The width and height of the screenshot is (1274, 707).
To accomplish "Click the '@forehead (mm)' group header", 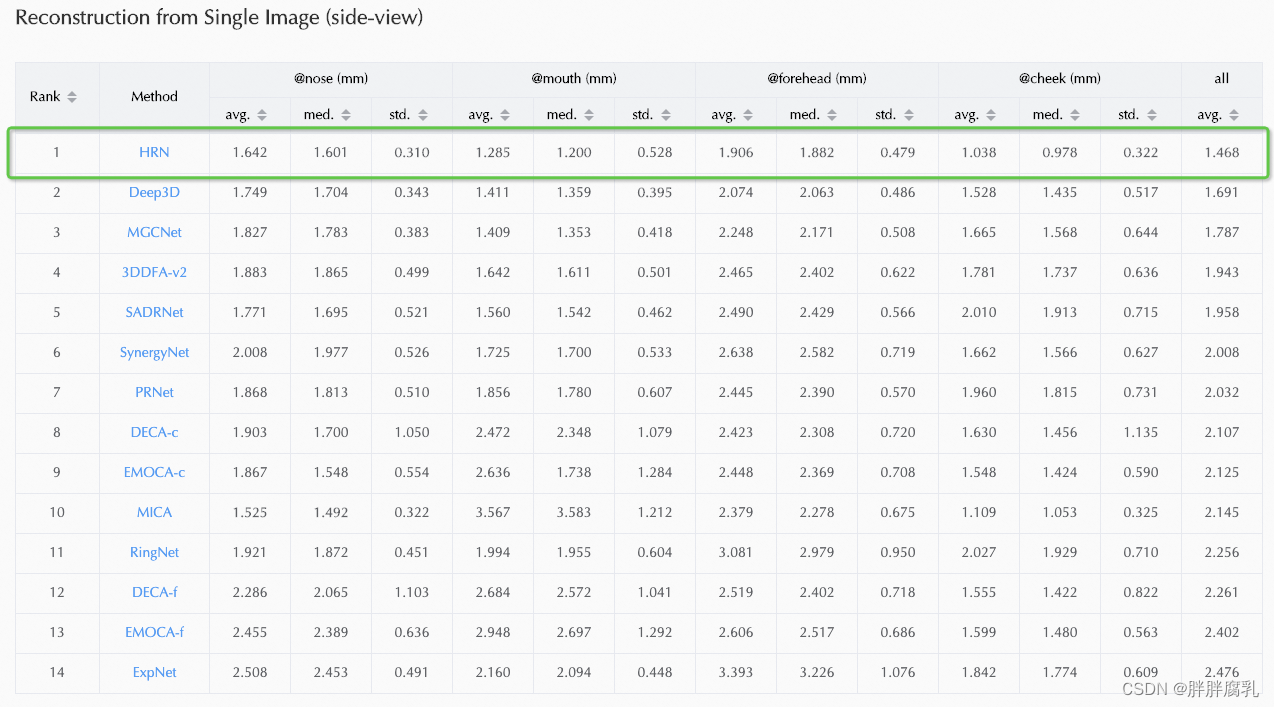I will point(817,78).
